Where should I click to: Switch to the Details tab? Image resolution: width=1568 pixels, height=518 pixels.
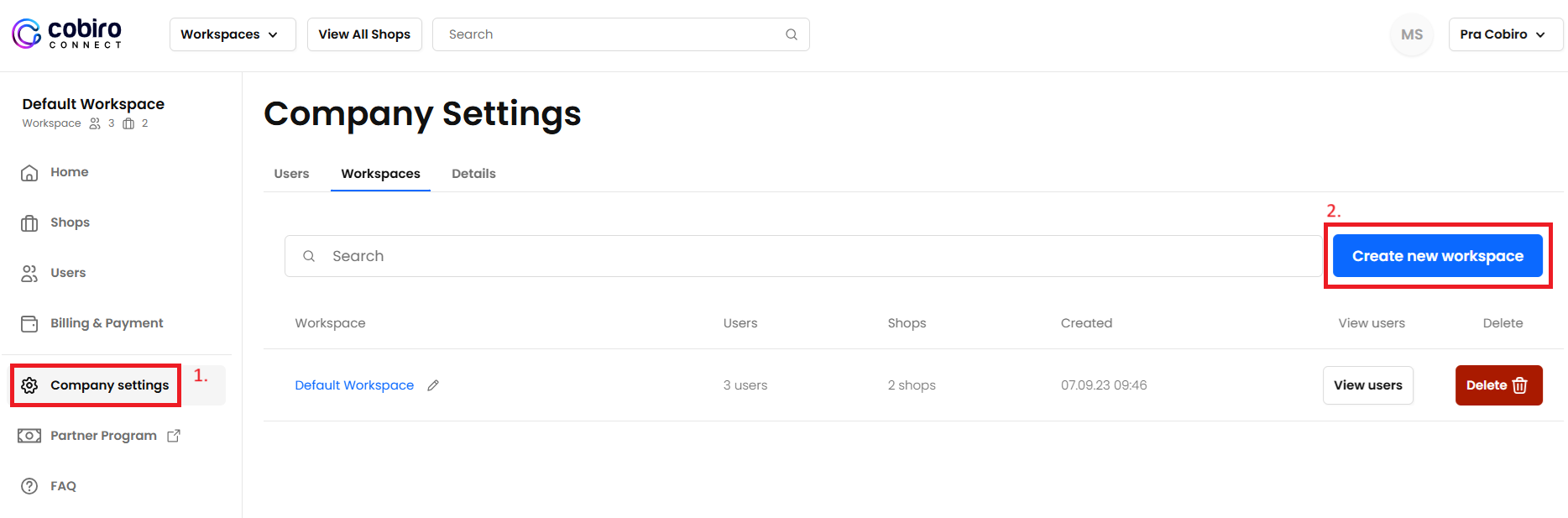click(x=473, y=174)
